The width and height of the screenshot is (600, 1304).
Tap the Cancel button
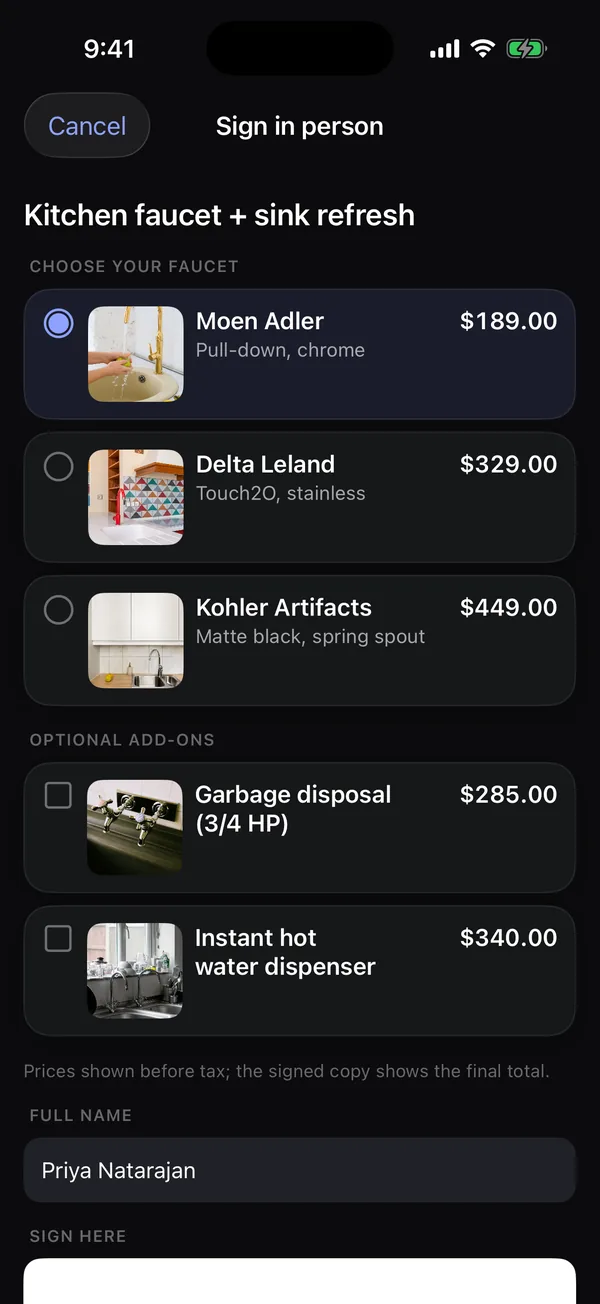pos(87,126)
